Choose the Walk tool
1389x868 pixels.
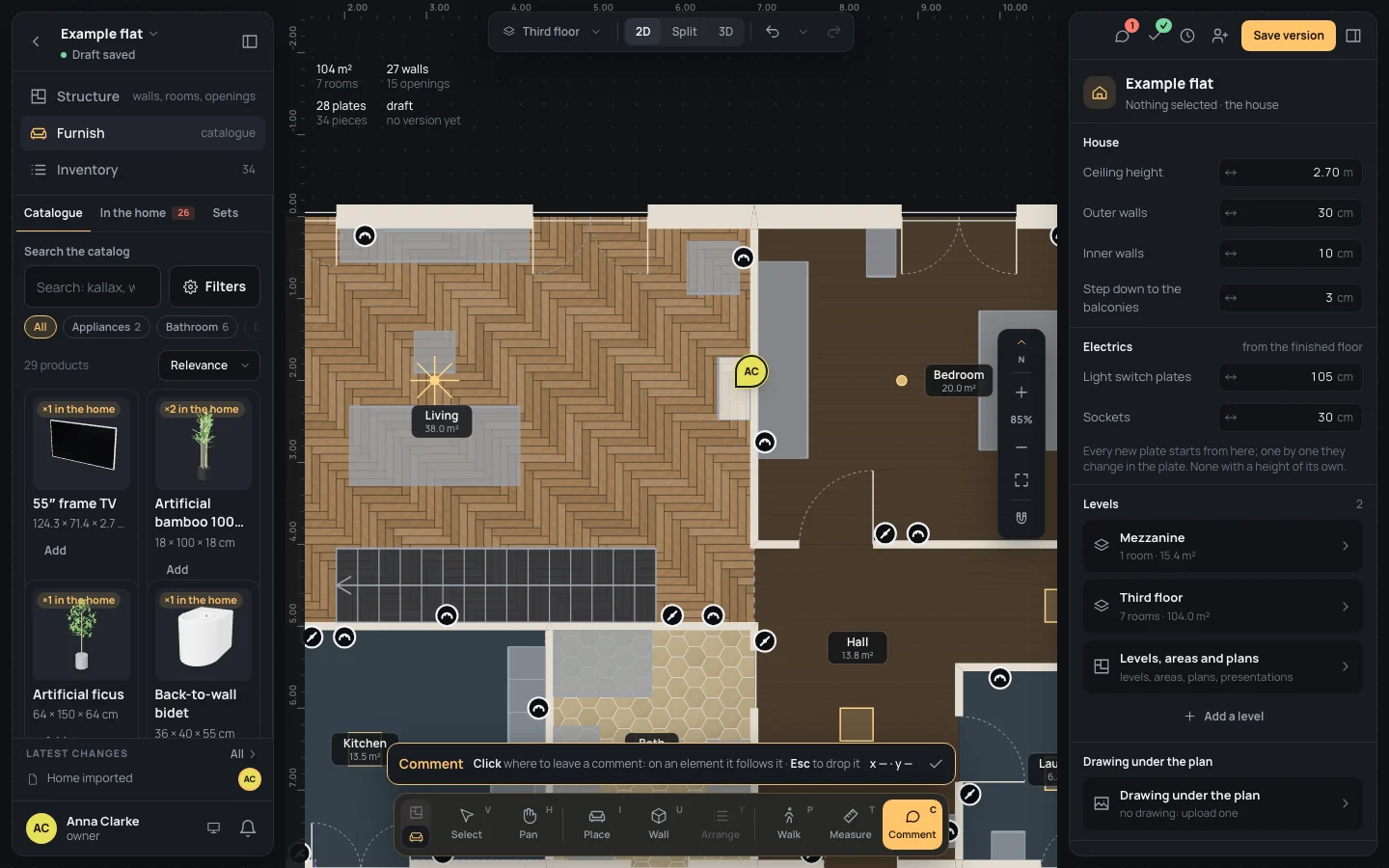(x=789, y=824)
